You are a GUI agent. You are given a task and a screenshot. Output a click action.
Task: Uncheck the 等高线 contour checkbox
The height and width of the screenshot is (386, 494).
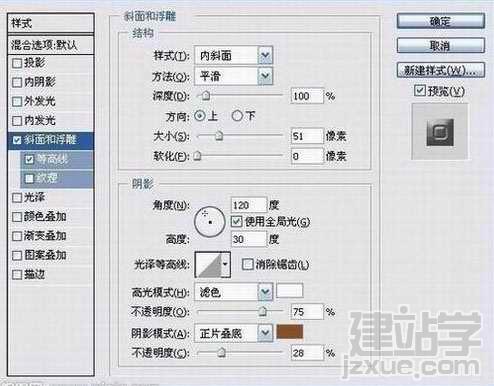29,159
